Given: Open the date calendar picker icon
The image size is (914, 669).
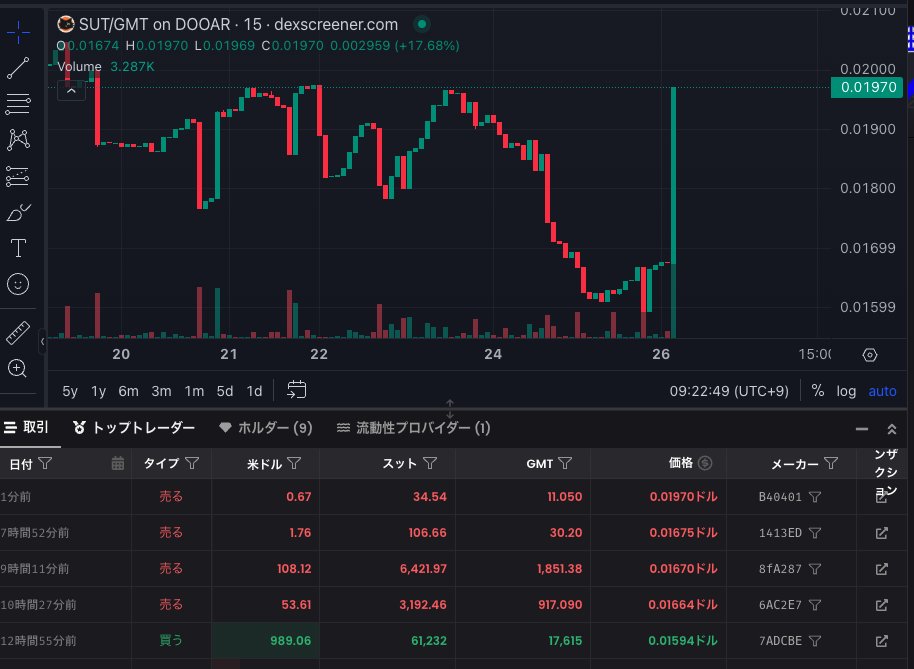Looking at the screenshot, I should tap(118, 463).
